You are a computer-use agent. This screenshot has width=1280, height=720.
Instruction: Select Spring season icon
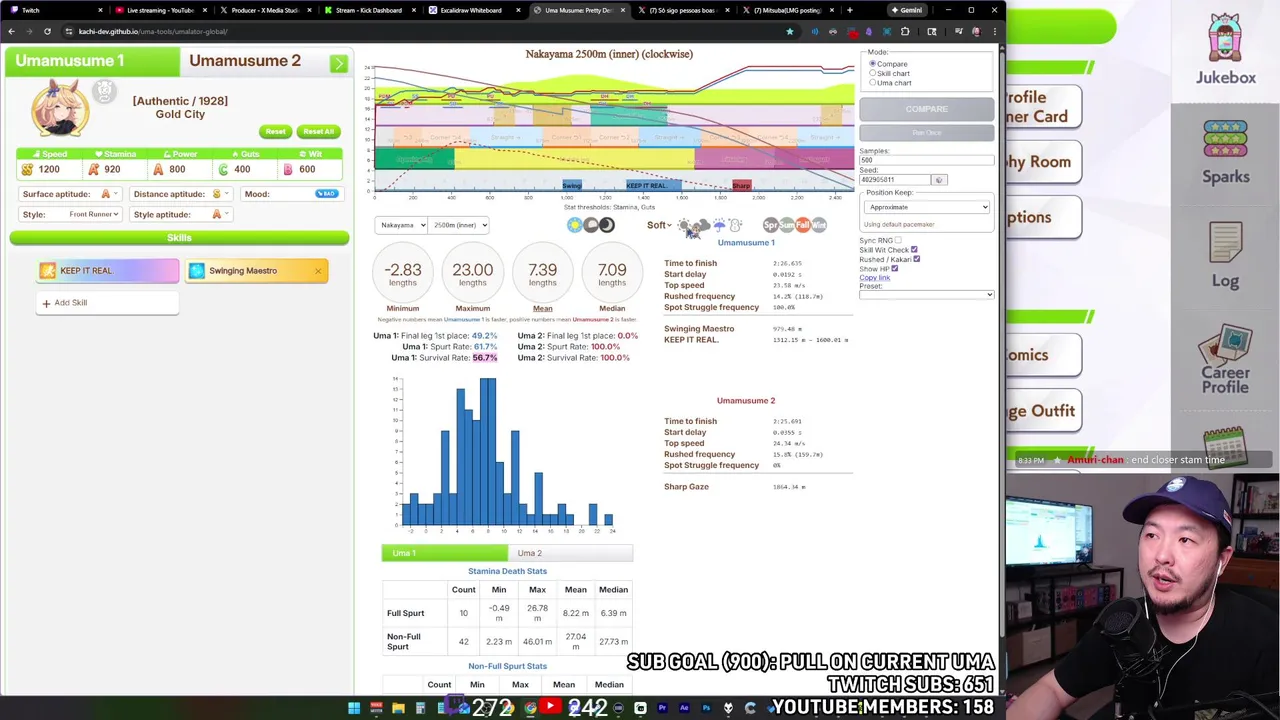point(771,225)
